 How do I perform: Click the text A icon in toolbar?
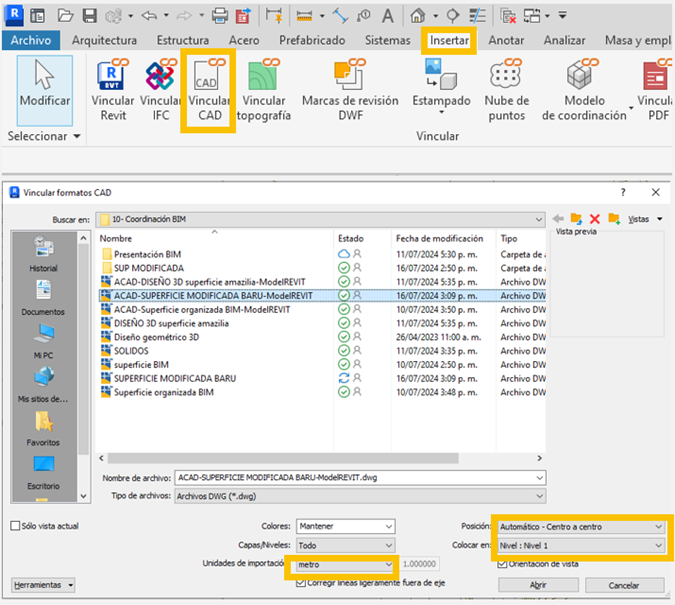pos(387,16)
